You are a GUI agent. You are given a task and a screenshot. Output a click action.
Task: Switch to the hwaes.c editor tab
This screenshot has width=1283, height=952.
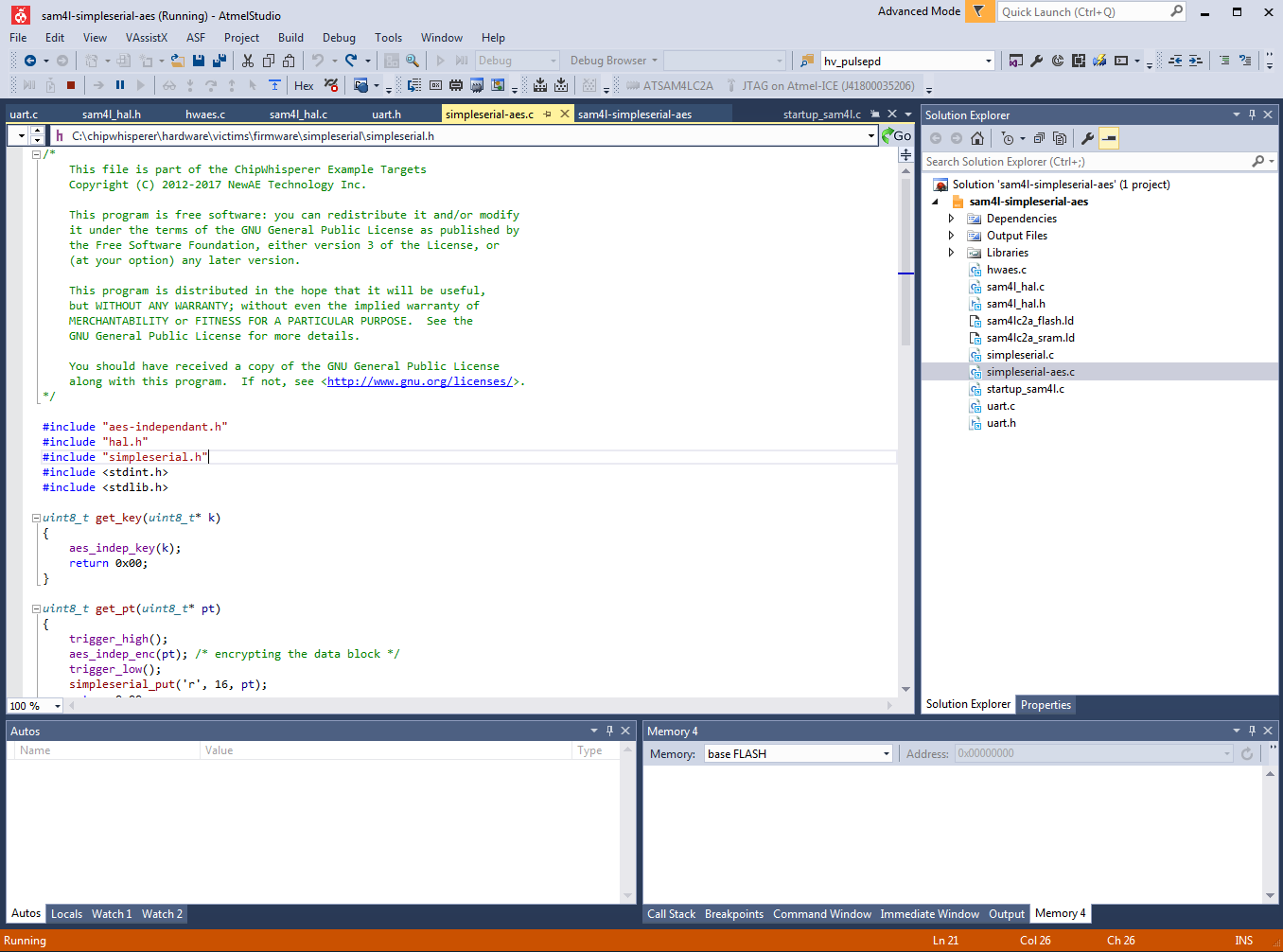pyautogui.click(x=205, y=115)
